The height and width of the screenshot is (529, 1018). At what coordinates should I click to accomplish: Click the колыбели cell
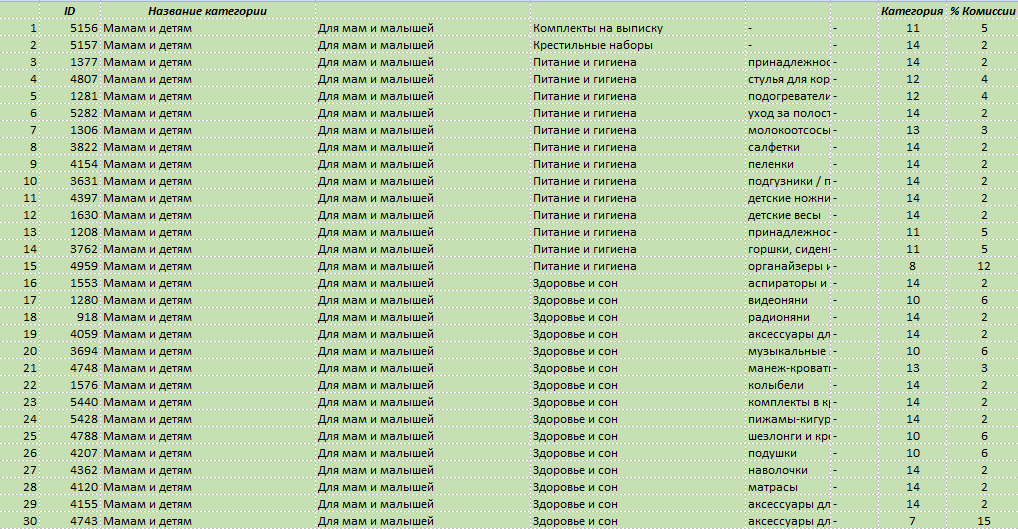point(788,385)
